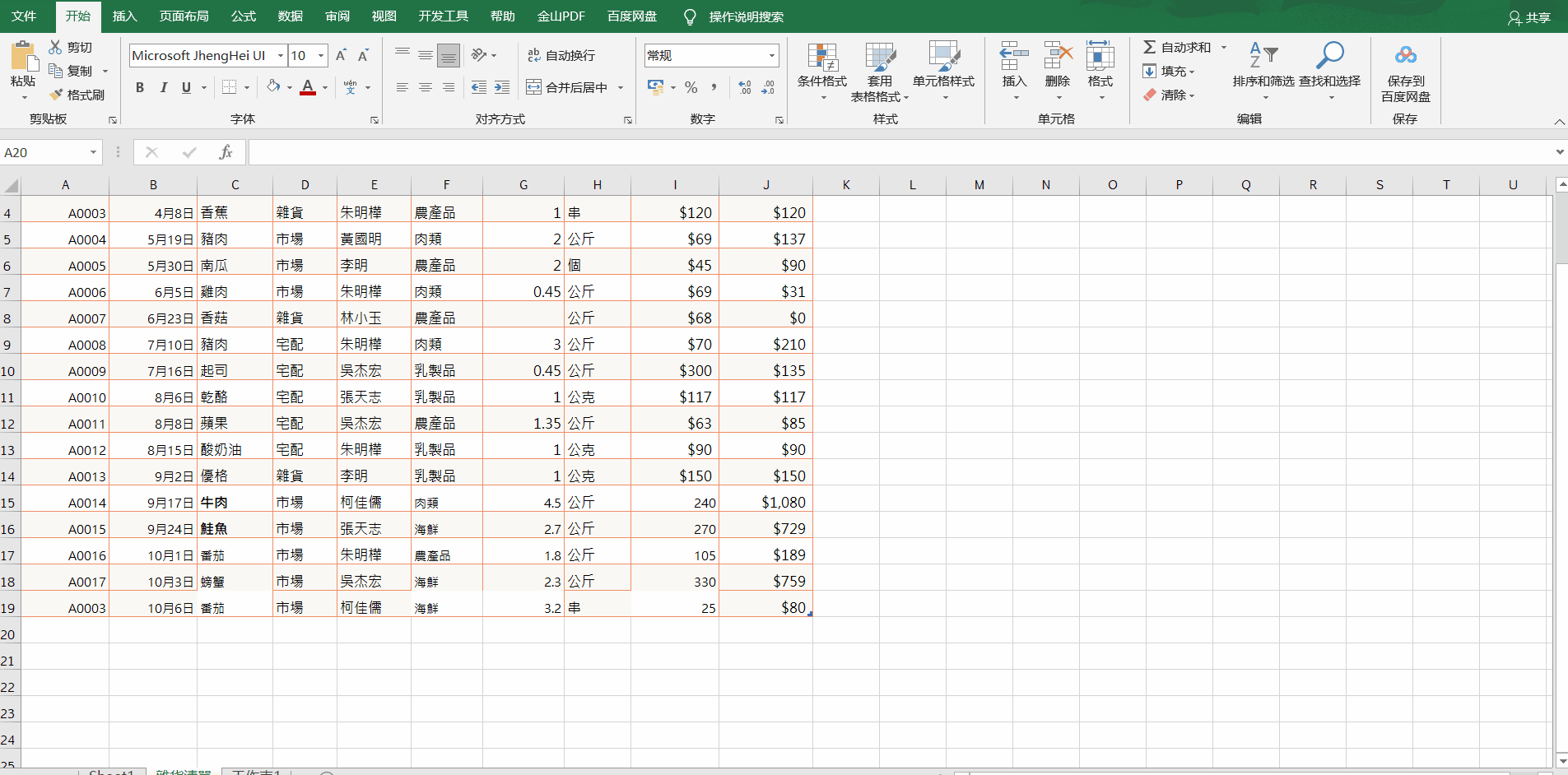Click the 自动求和 AutoSum button
The width and height of the screenshot is (1568, 775).
tap(1178, 48)
